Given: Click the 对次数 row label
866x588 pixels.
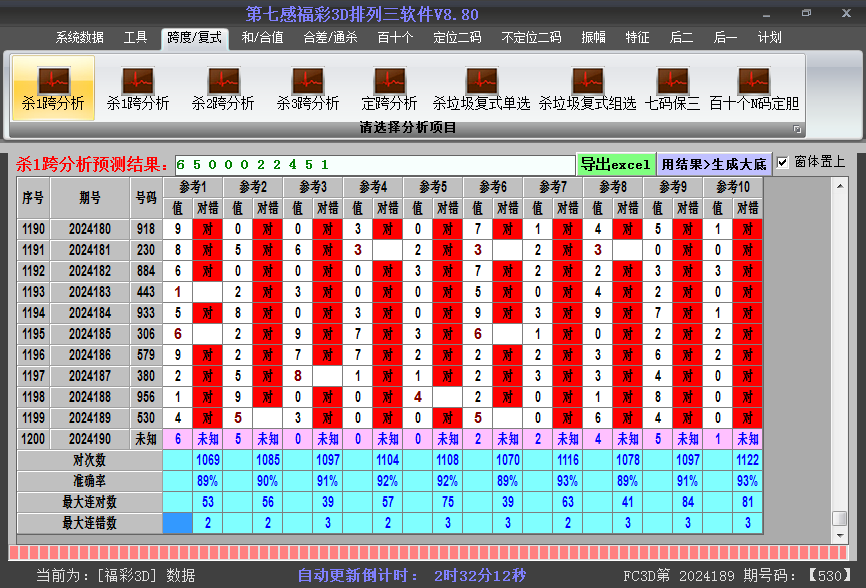Looking at the screenshot, I should pos(89,460).
